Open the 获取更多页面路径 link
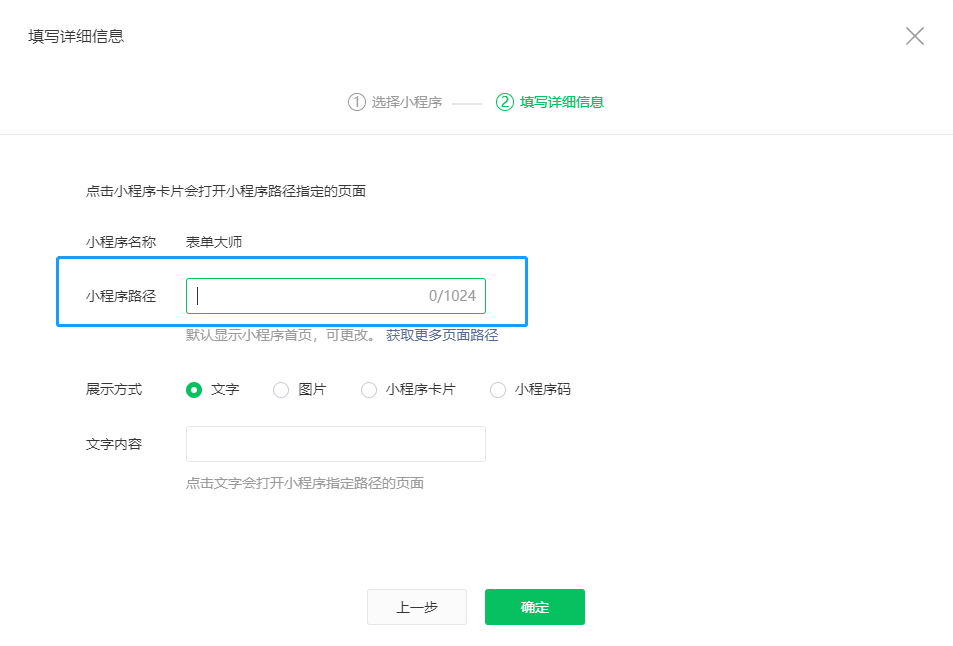The image size is (953, 646). pyautogui.click(x=442, y=335)
